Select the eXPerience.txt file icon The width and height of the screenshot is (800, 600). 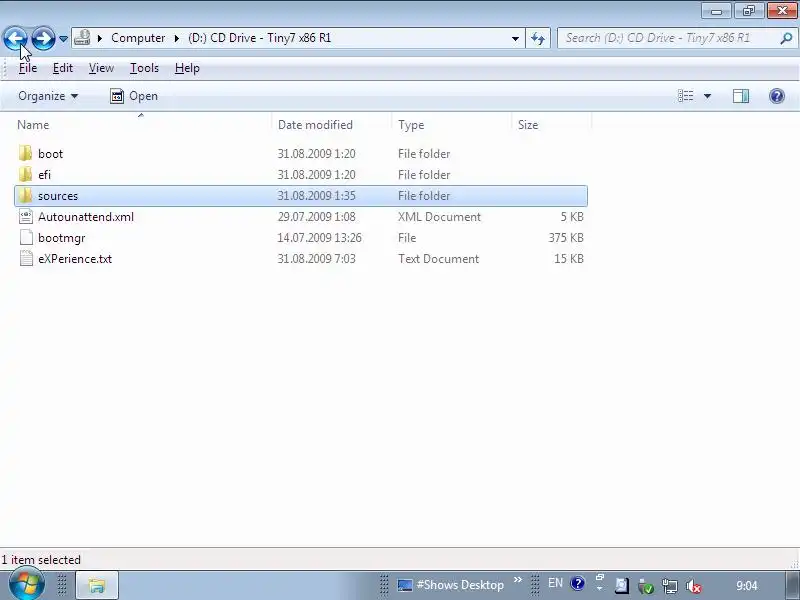[26, 258]
